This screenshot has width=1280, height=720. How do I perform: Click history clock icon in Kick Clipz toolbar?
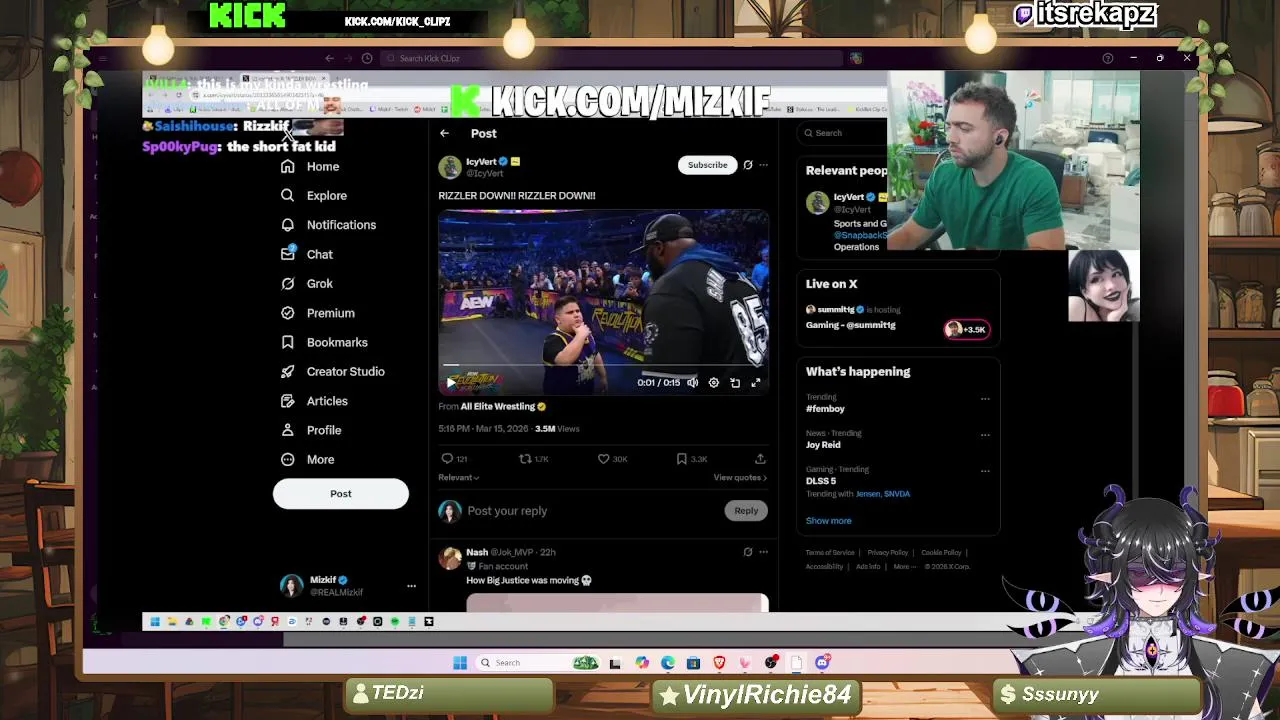pyautogui.click(x=367, y=58)
